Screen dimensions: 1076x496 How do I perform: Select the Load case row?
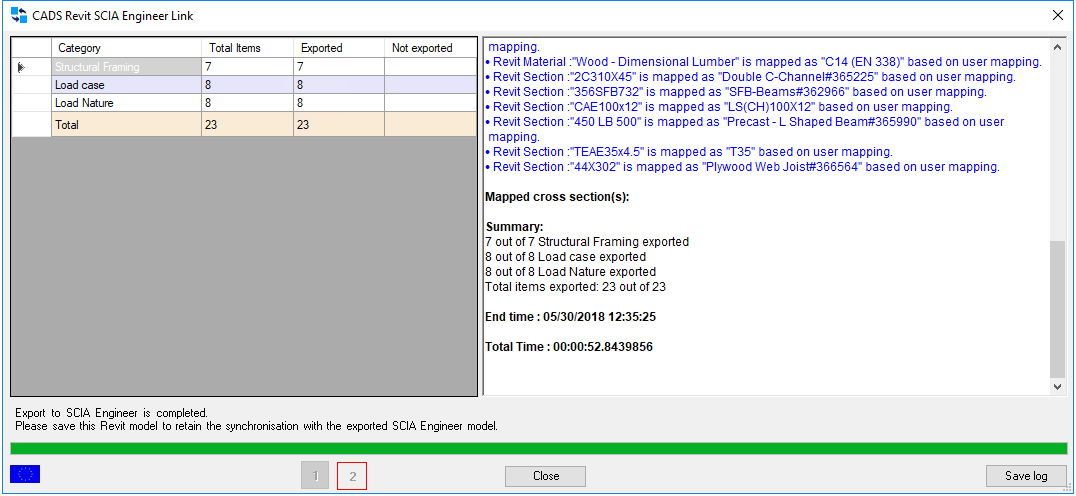[125, 85]
